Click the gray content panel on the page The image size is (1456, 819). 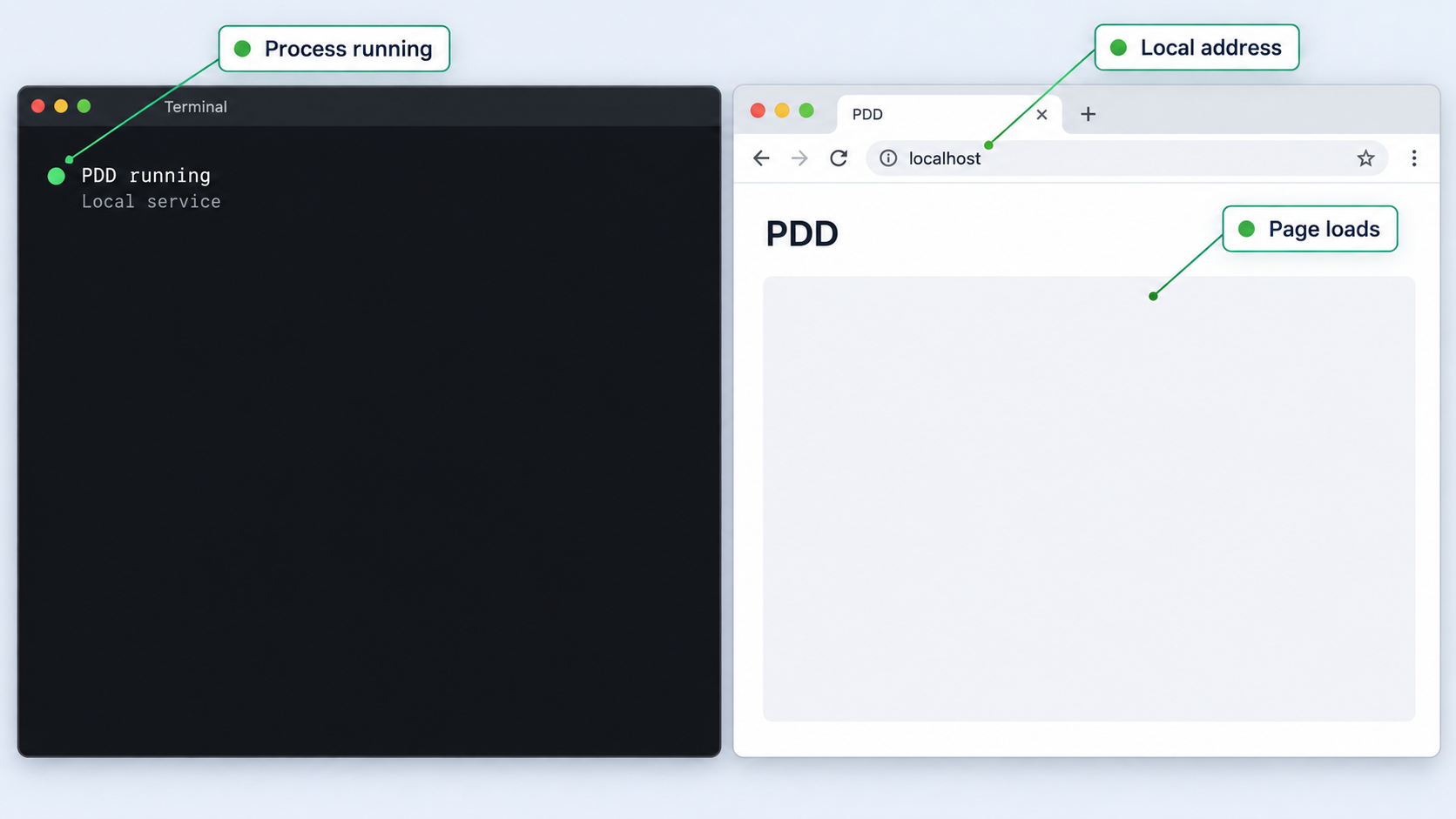1089,499
